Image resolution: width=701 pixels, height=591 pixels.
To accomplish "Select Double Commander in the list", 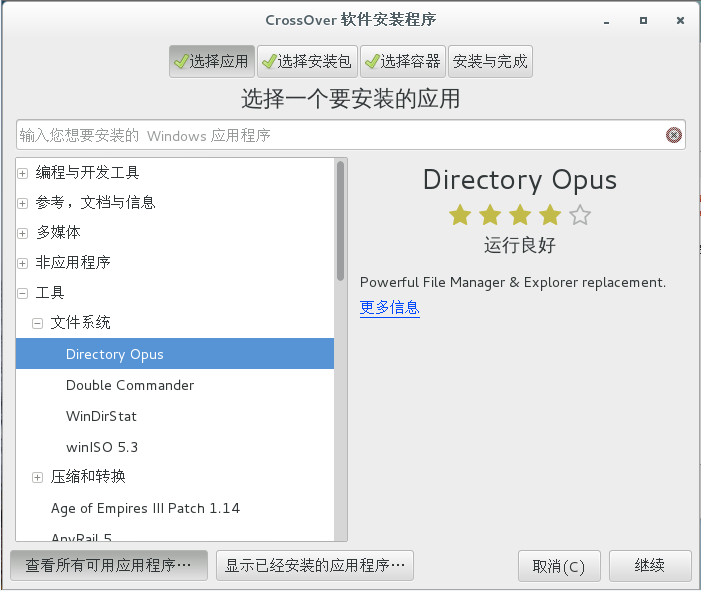I will click(x=130, y=385).
